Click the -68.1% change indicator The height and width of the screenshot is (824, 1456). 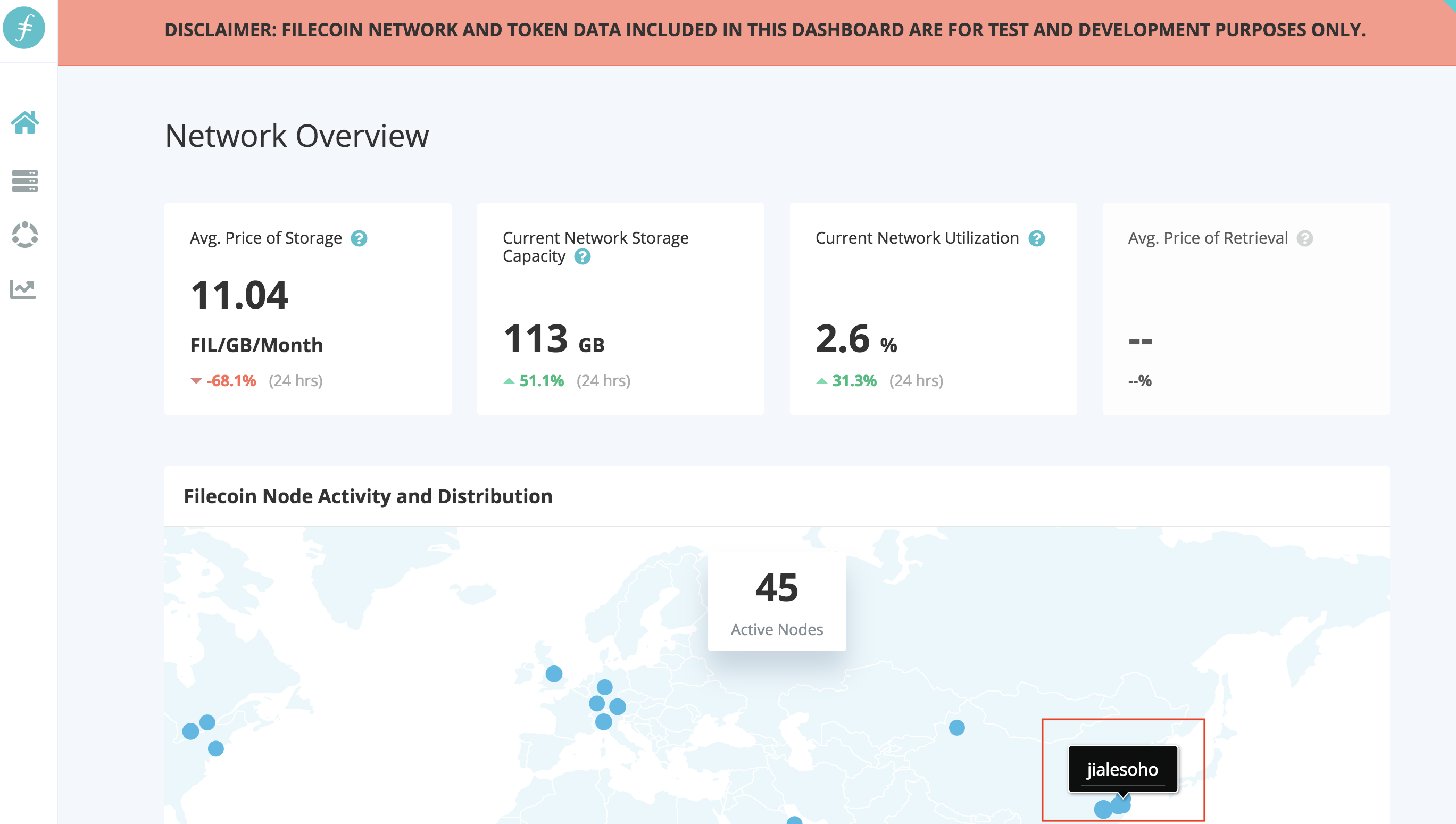(x=223, y=380)
